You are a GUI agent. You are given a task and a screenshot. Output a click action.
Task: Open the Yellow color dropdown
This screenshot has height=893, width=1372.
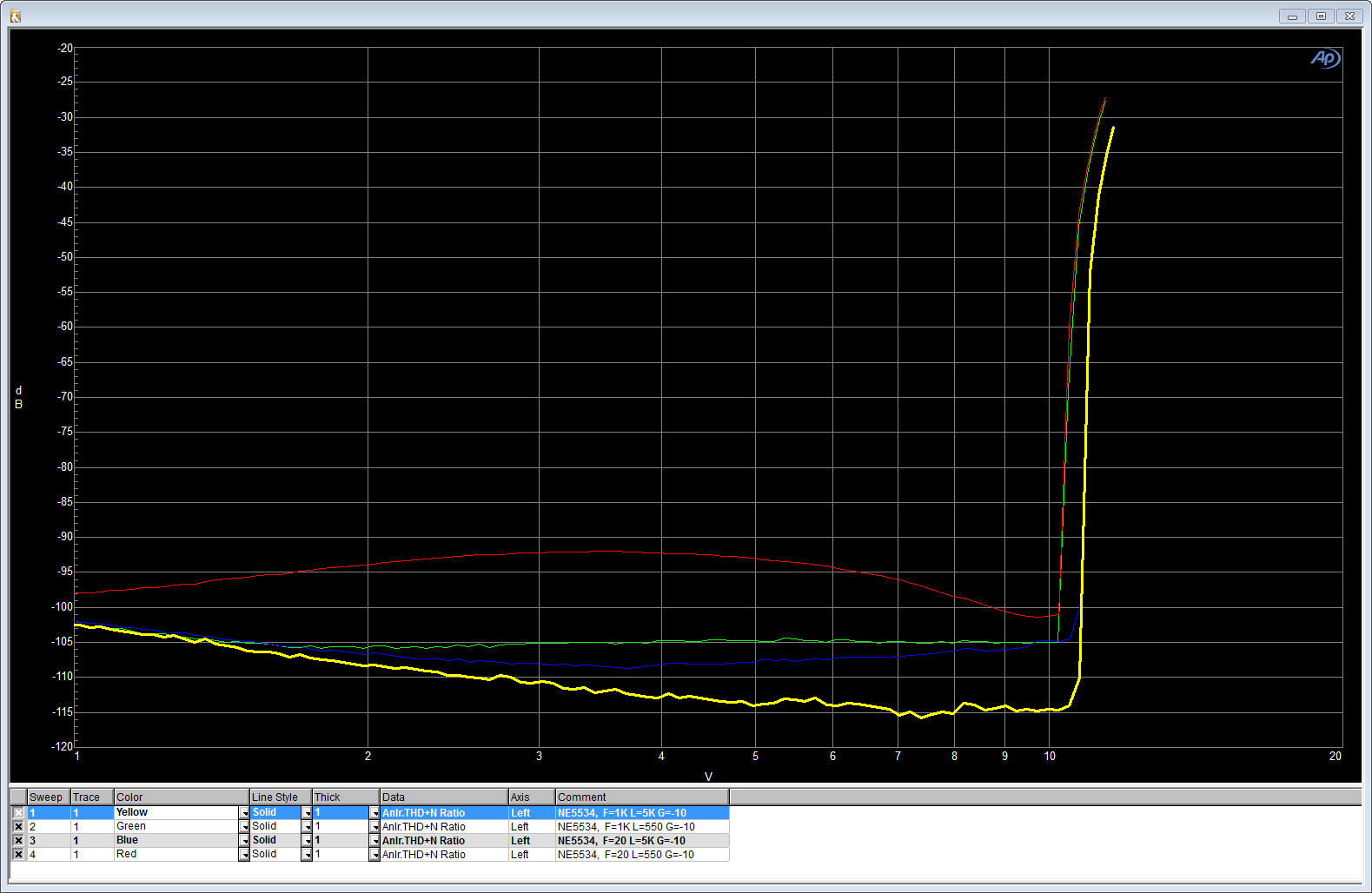[244, 813]
